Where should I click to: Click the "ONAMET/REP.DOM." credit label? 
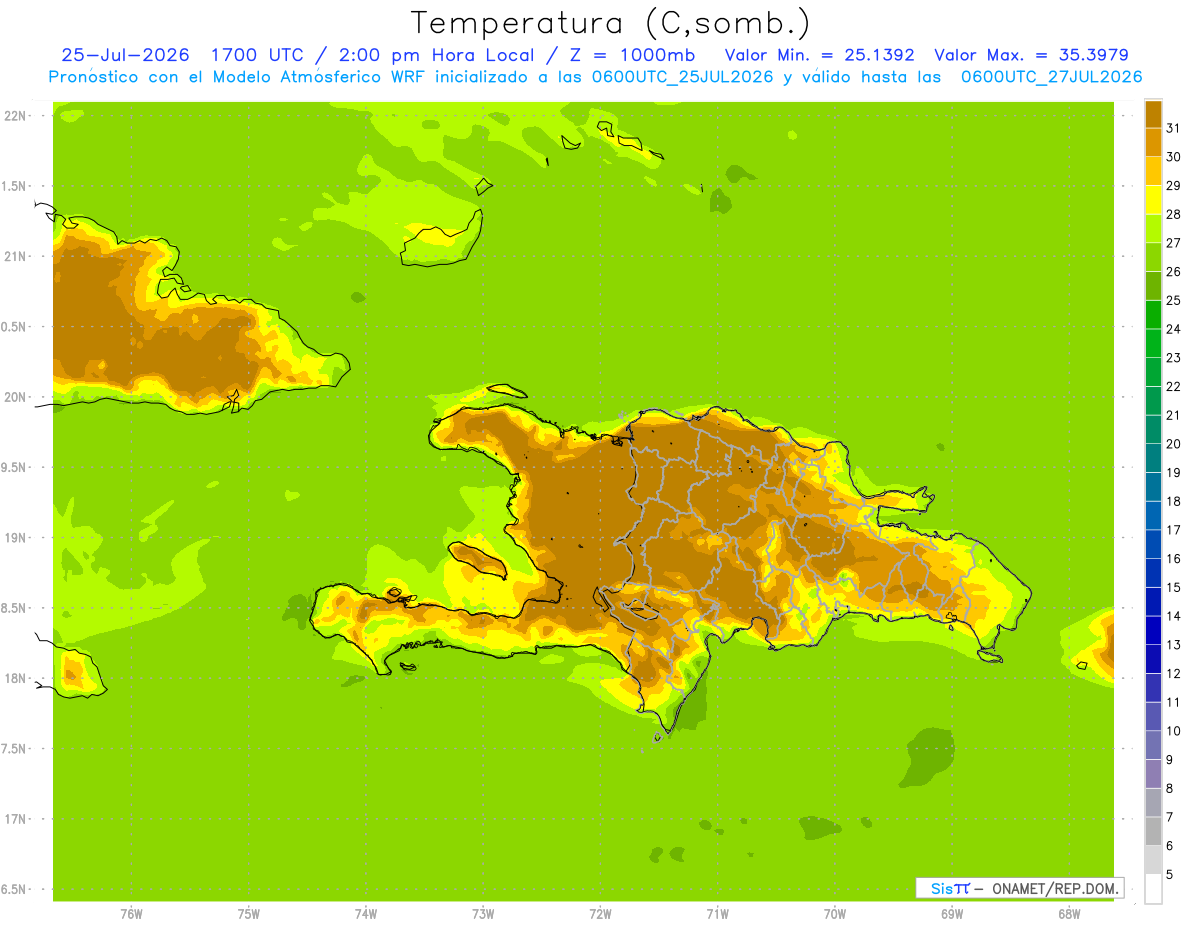coord(1056,888)
